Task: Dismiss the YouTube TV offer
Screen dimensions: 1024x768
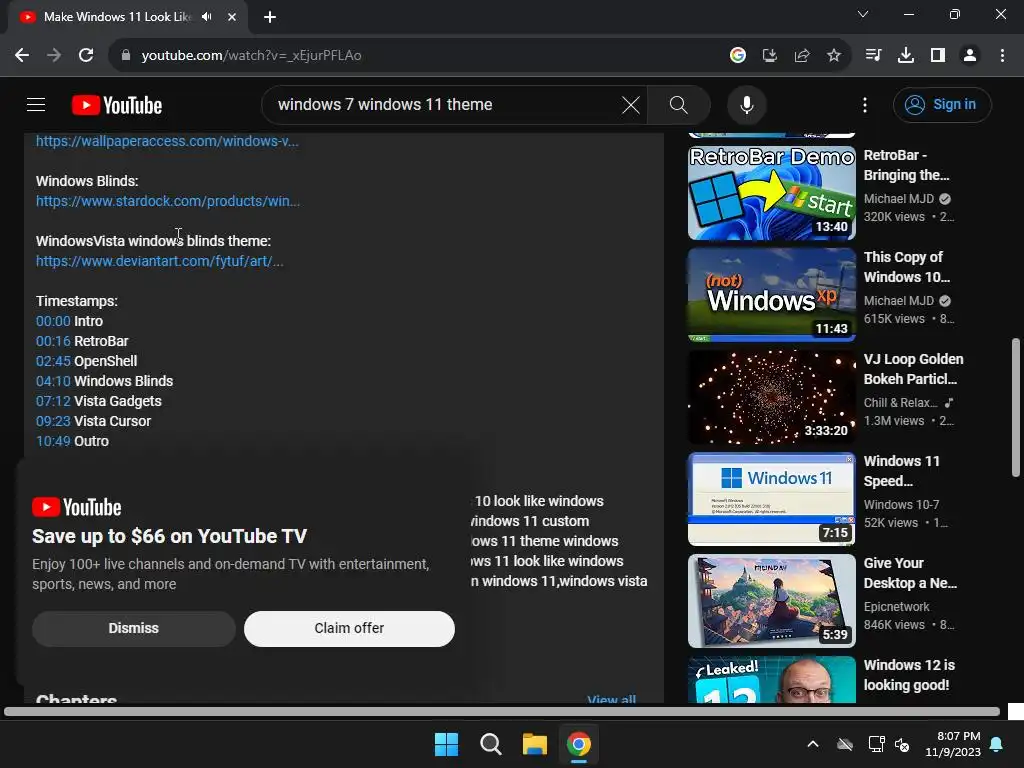Action: pos(134,629)
